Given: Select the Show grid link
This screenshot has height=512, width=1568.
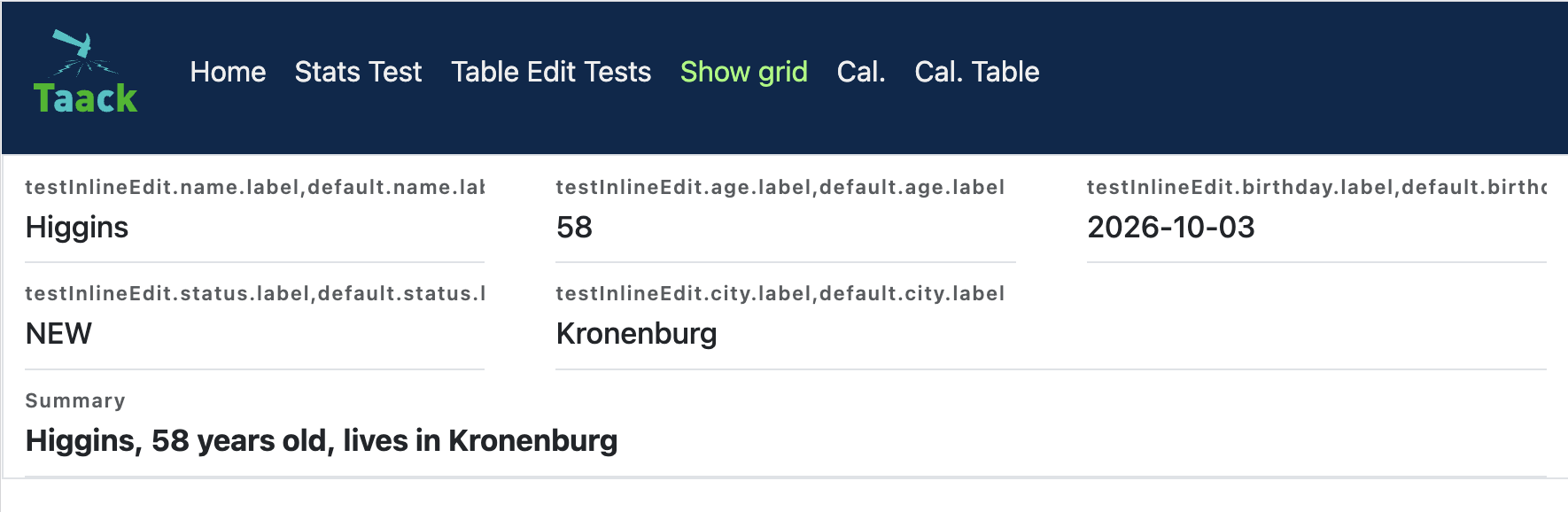Looking at the screenshot, I should 743,72.
